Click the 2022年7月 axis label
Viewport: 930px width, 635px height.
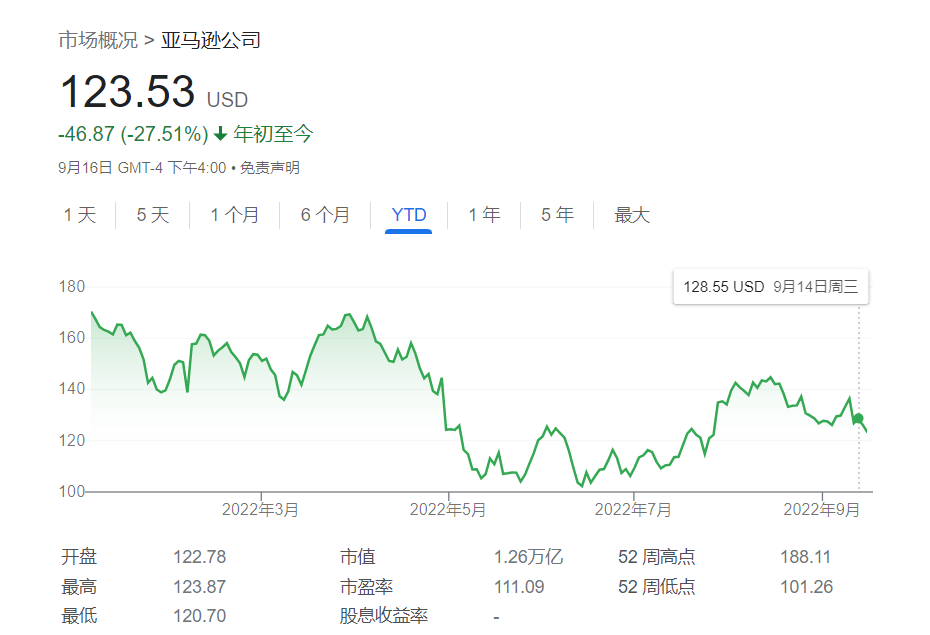pyautogui.click(x=633, y=510)
